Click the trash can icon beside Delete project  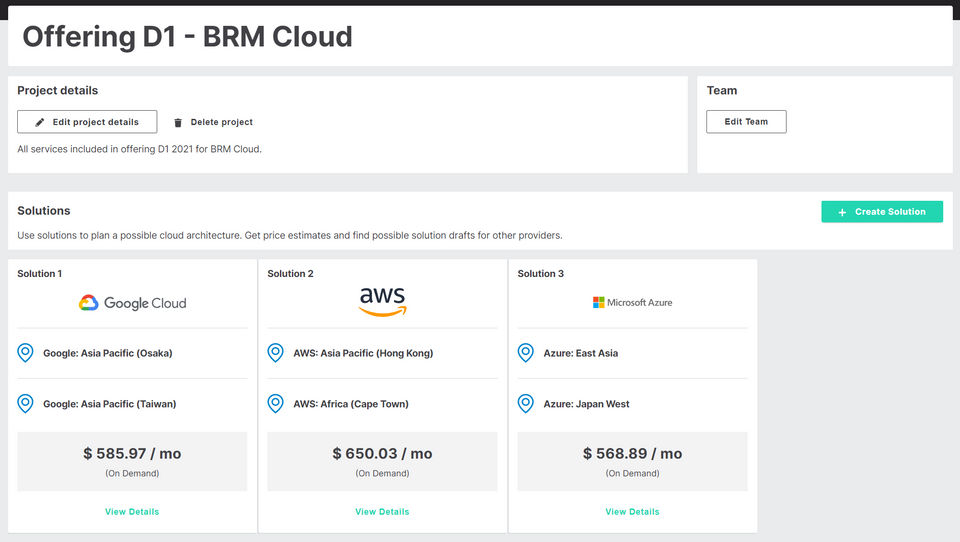click(x=178, y=122)
